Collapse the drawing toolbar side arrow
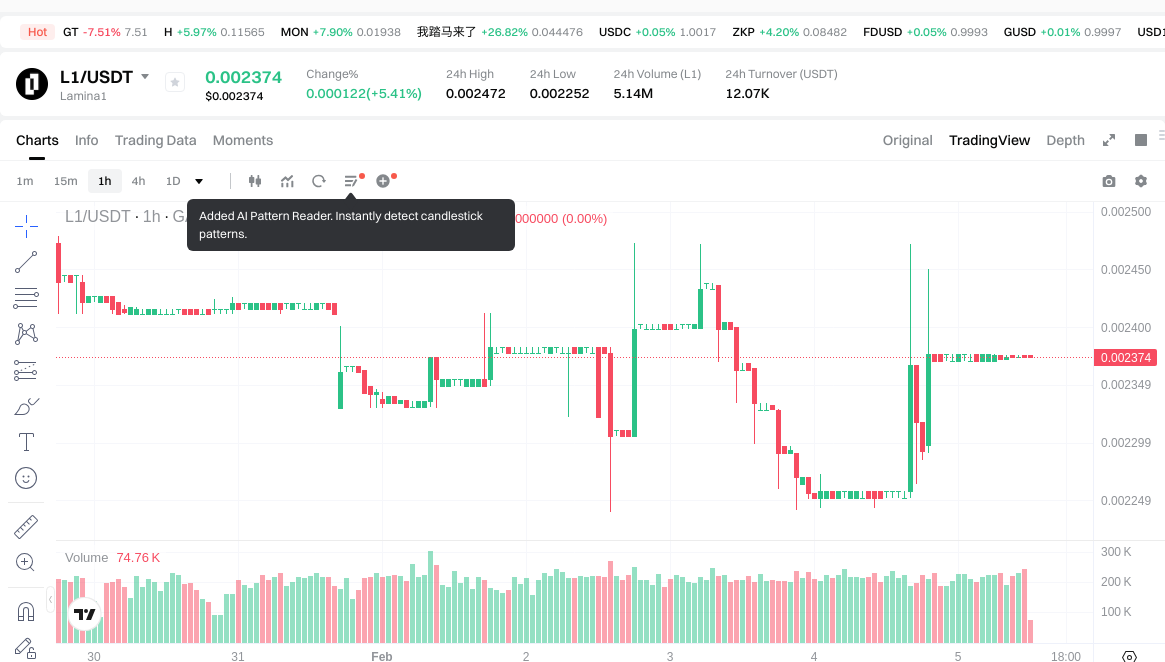This screenshot has width=1165, height=662. coord(50,598)
